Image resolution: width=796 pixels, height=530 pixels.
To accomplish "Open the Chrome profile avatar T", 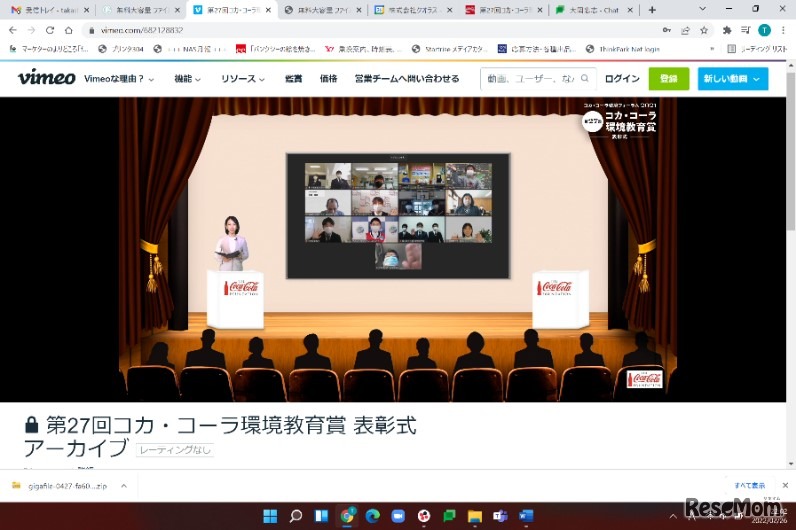I will coord(764,30).
